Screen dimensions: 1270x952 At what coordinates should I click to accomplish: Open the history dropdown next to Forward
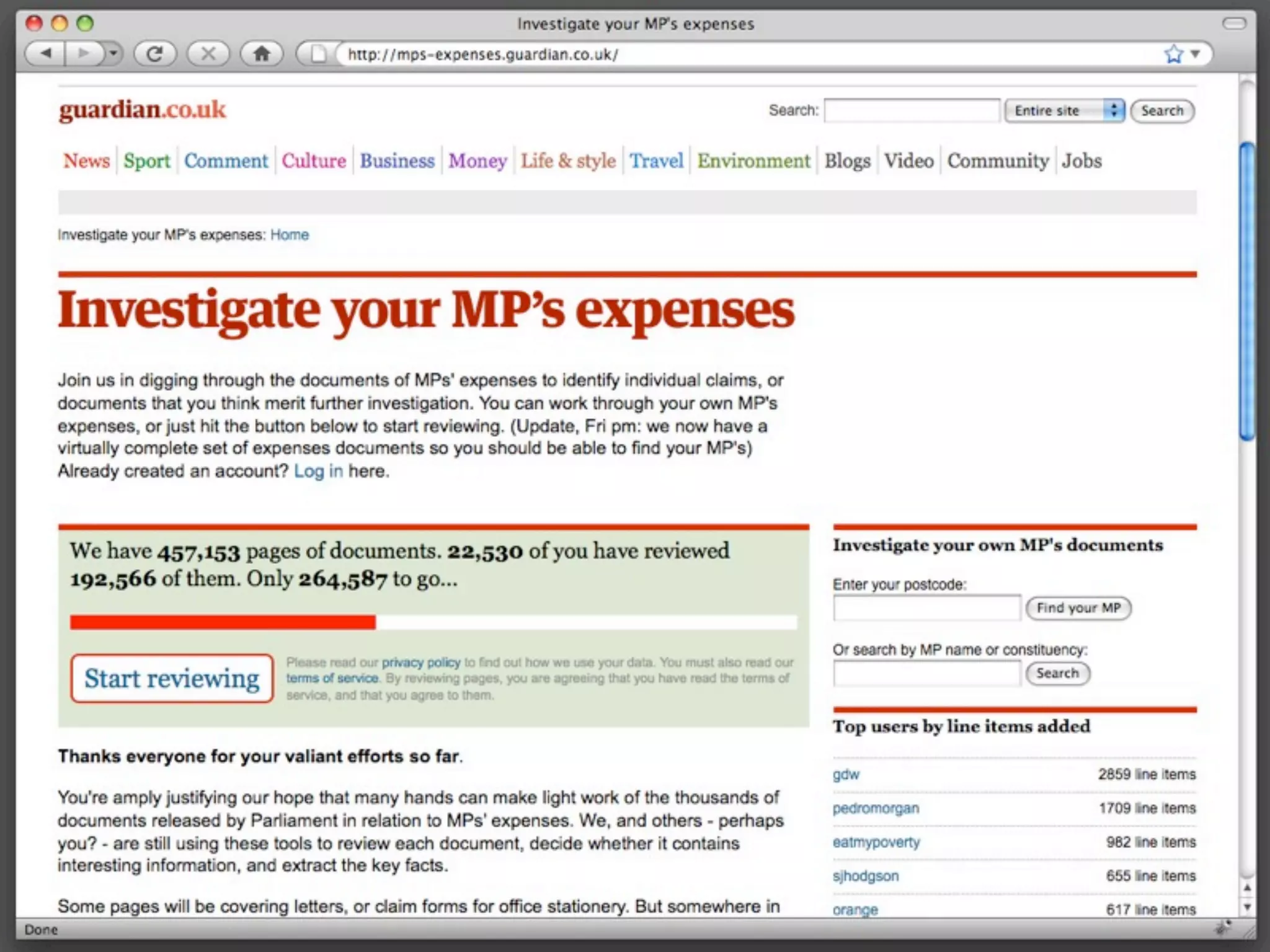(113, 54)
